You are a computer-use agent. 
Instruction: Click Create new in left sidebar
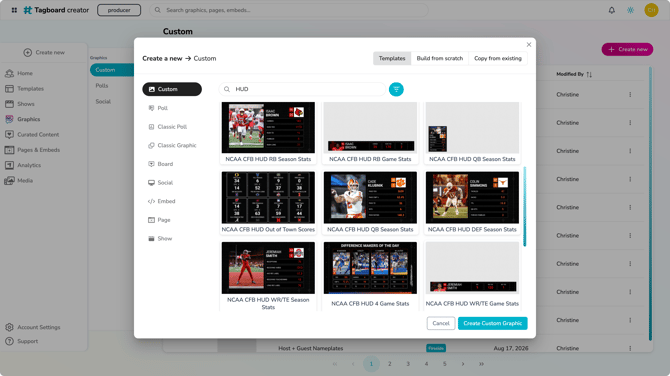tap(44, 52)
